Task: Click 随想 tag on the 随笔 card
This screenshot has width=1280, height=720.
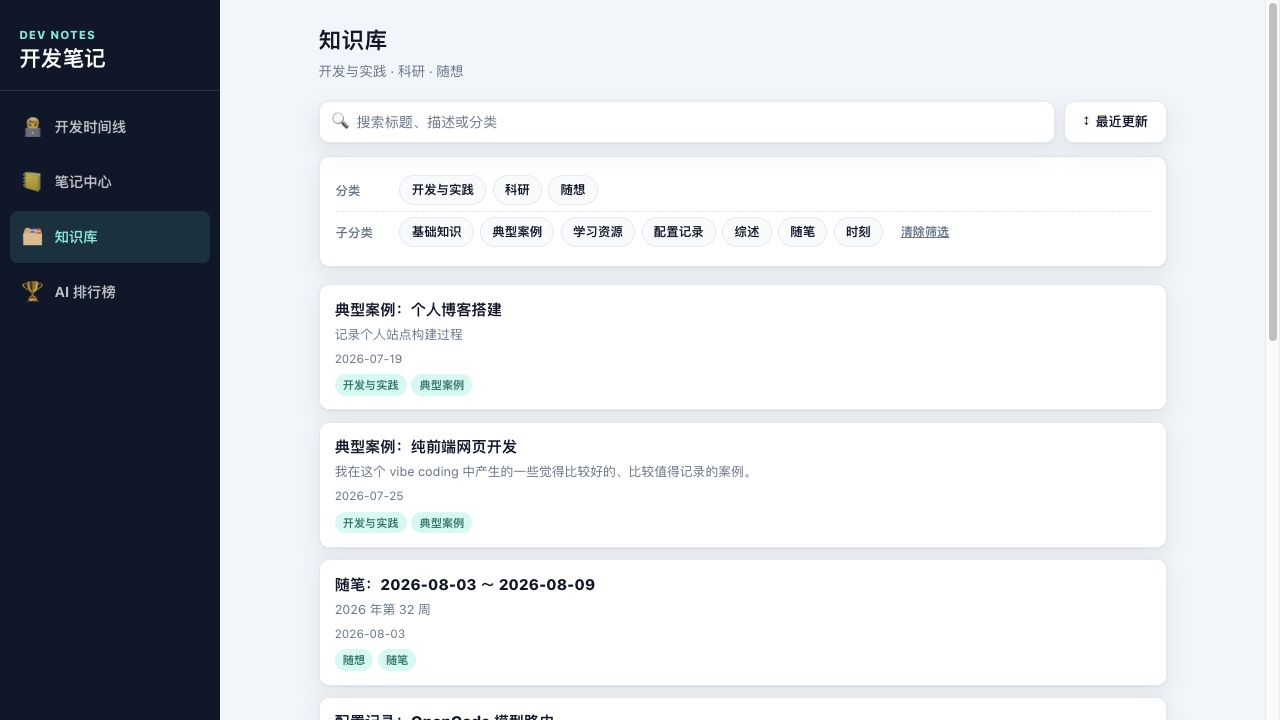Action: click(x=354, y=660)
